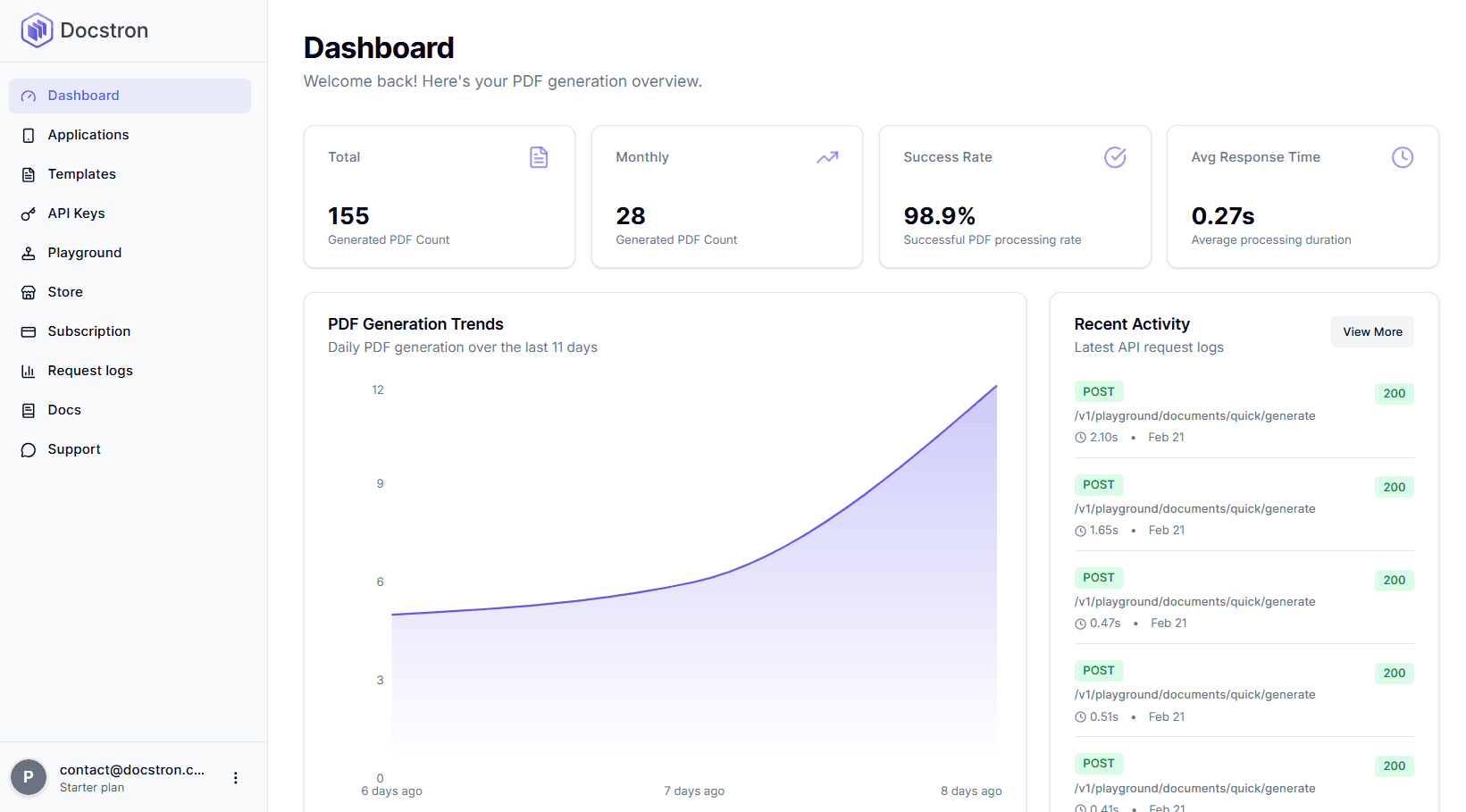Click the user avatar with letter P

(x=29, y=777)
